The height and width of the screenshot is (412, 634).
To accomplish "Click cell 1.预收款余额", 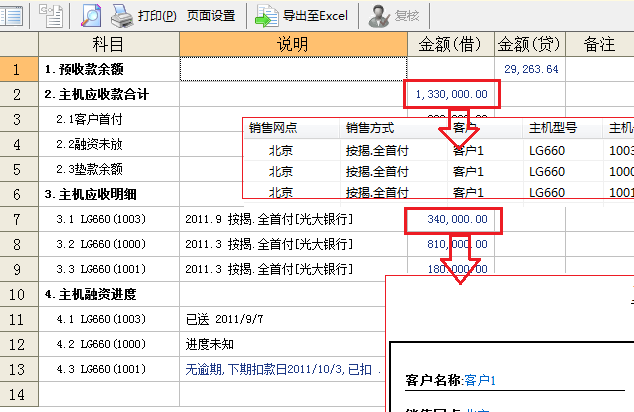I will coord(109,69).
